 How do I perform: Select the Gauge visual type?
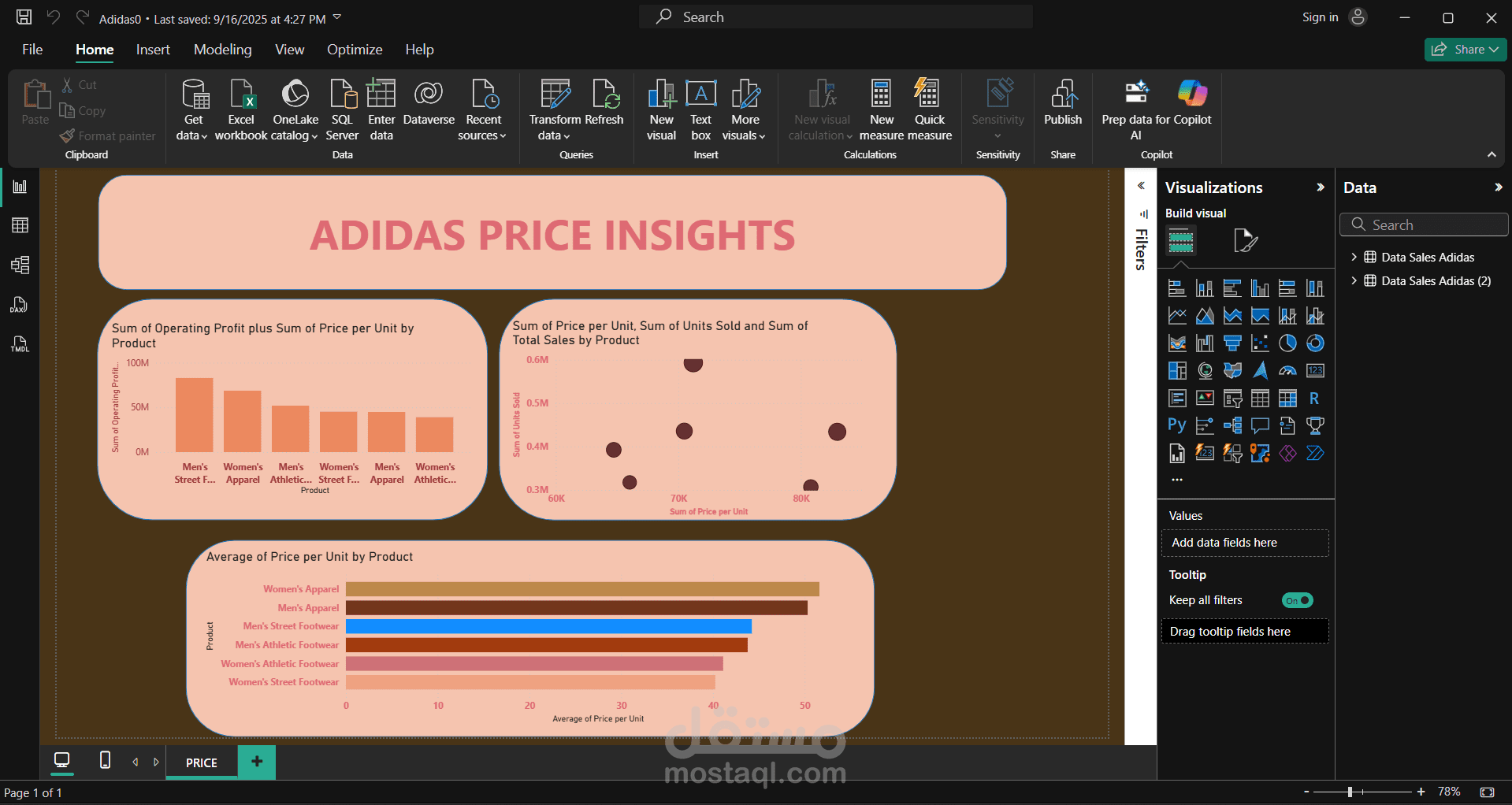[1287, 371]
